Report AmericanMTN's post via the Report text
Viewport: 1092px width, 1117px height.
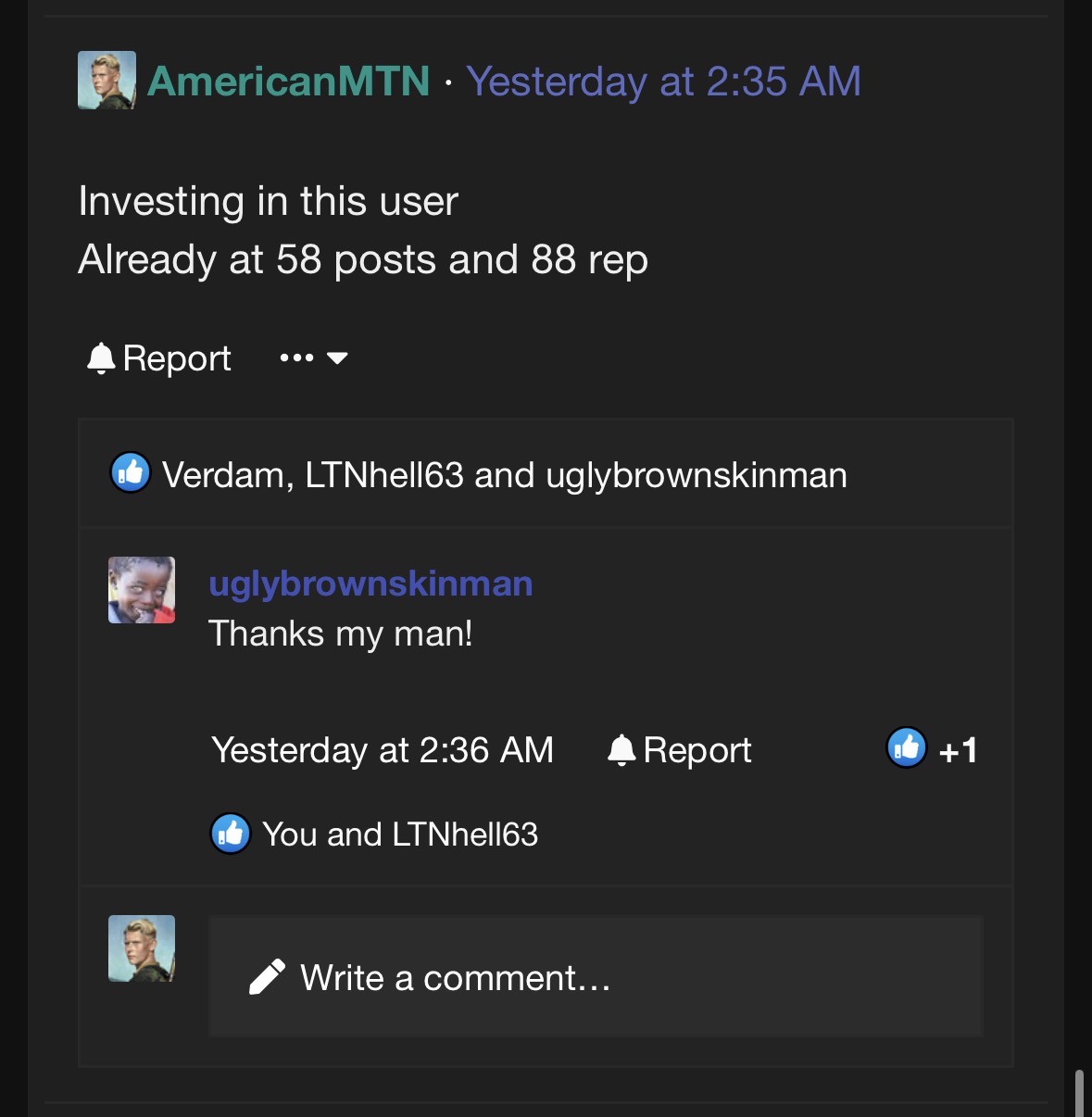pyautogui.click(x=177, y=358)
